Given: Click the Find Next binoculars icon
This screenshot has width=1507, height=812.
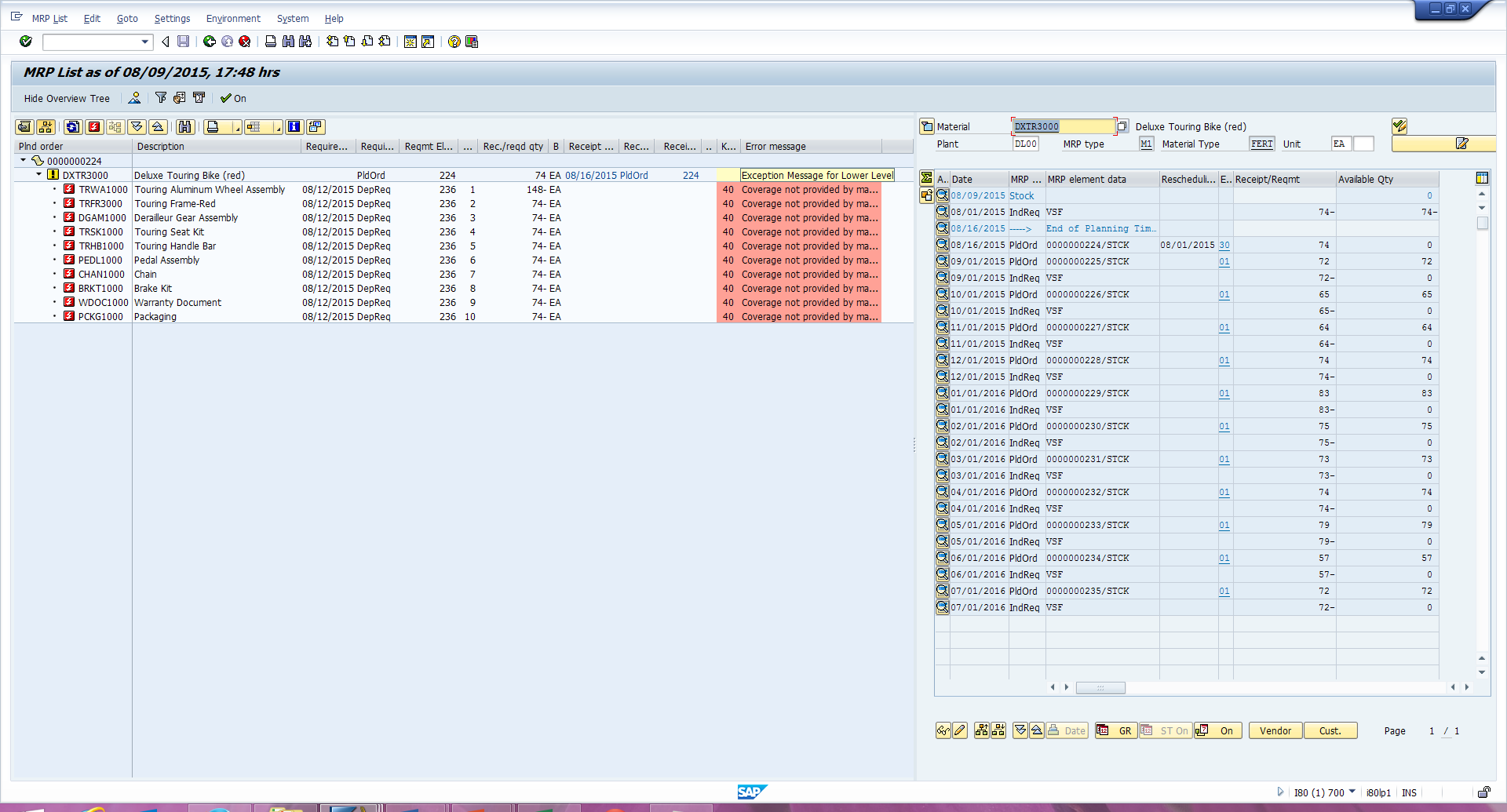Looking at the screenshot, I should click(x=305, y=42).
